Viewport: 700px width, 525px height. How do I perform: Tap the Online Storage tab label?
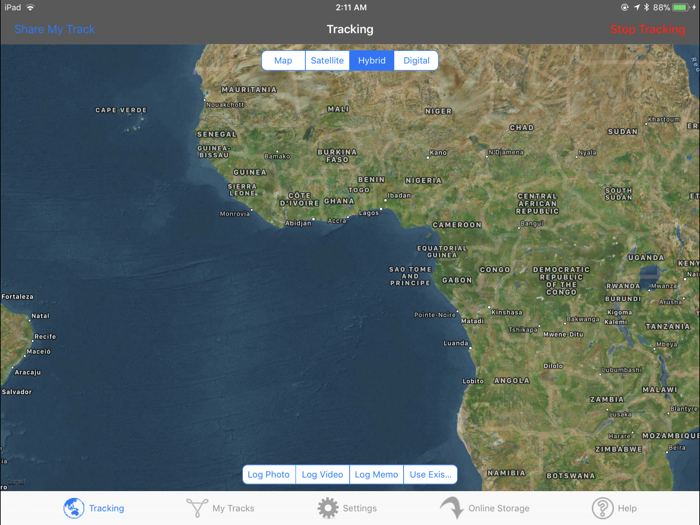tap(499, 508)
